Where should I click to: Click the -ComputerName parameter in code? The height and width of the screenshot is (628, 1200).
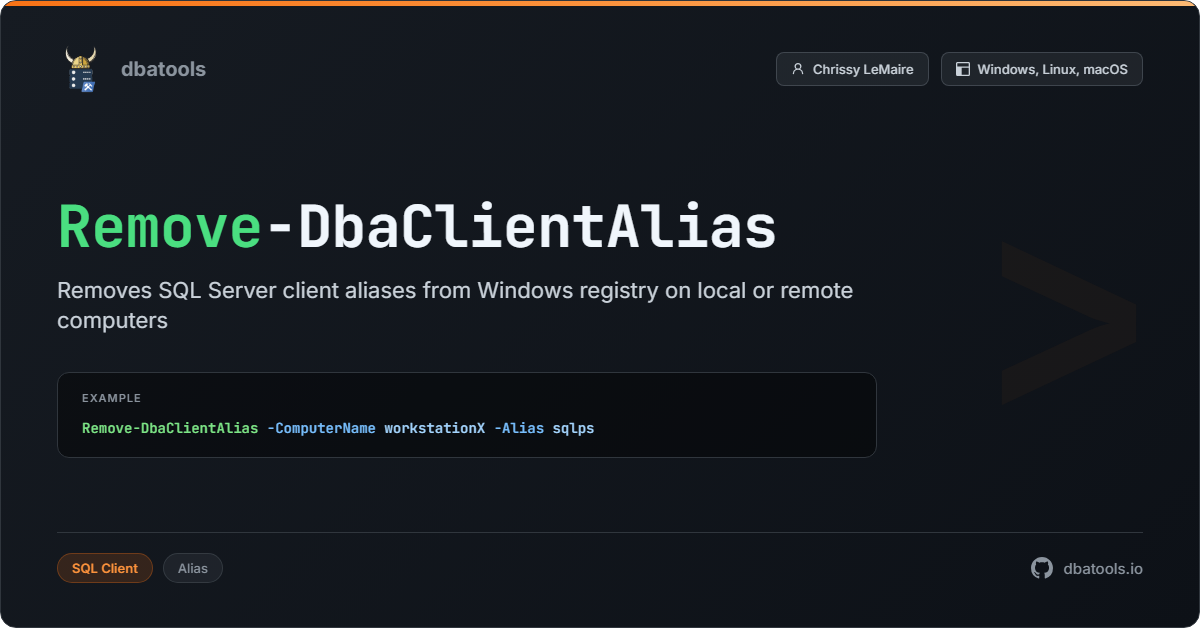point(321,428)
